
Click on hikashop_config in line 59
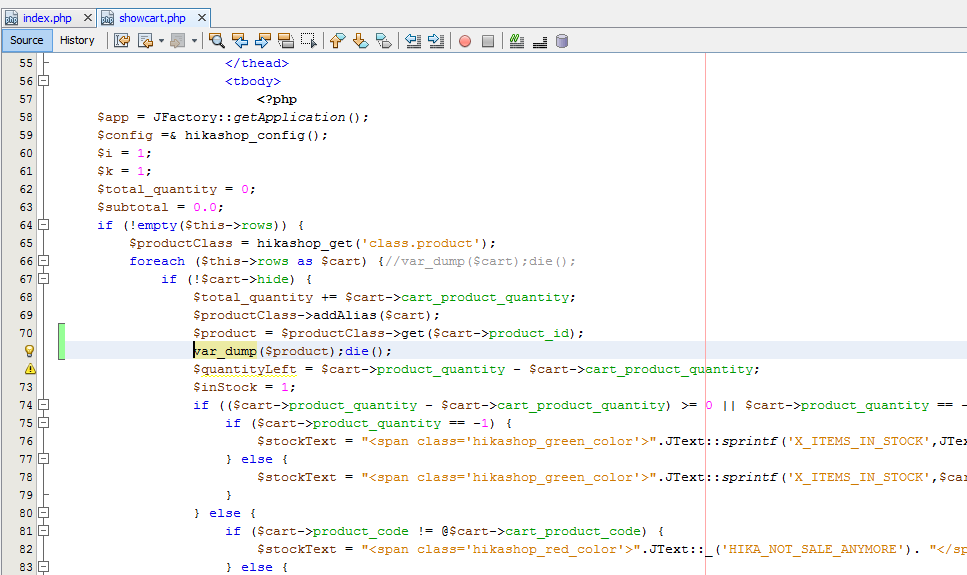[245, 135]
